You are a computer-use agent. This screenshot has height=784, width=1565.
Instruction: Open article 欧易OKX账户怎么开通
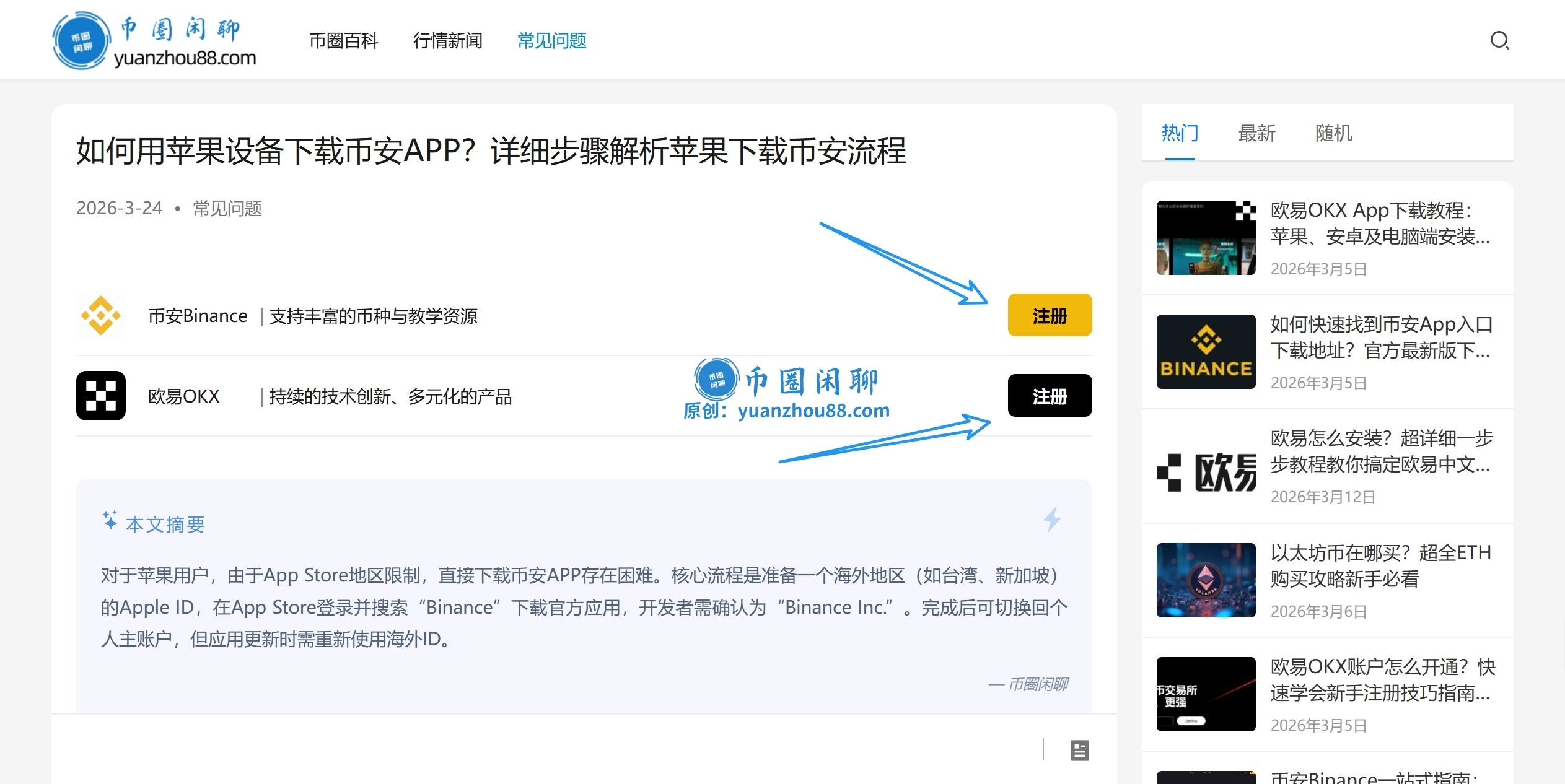1382,679
